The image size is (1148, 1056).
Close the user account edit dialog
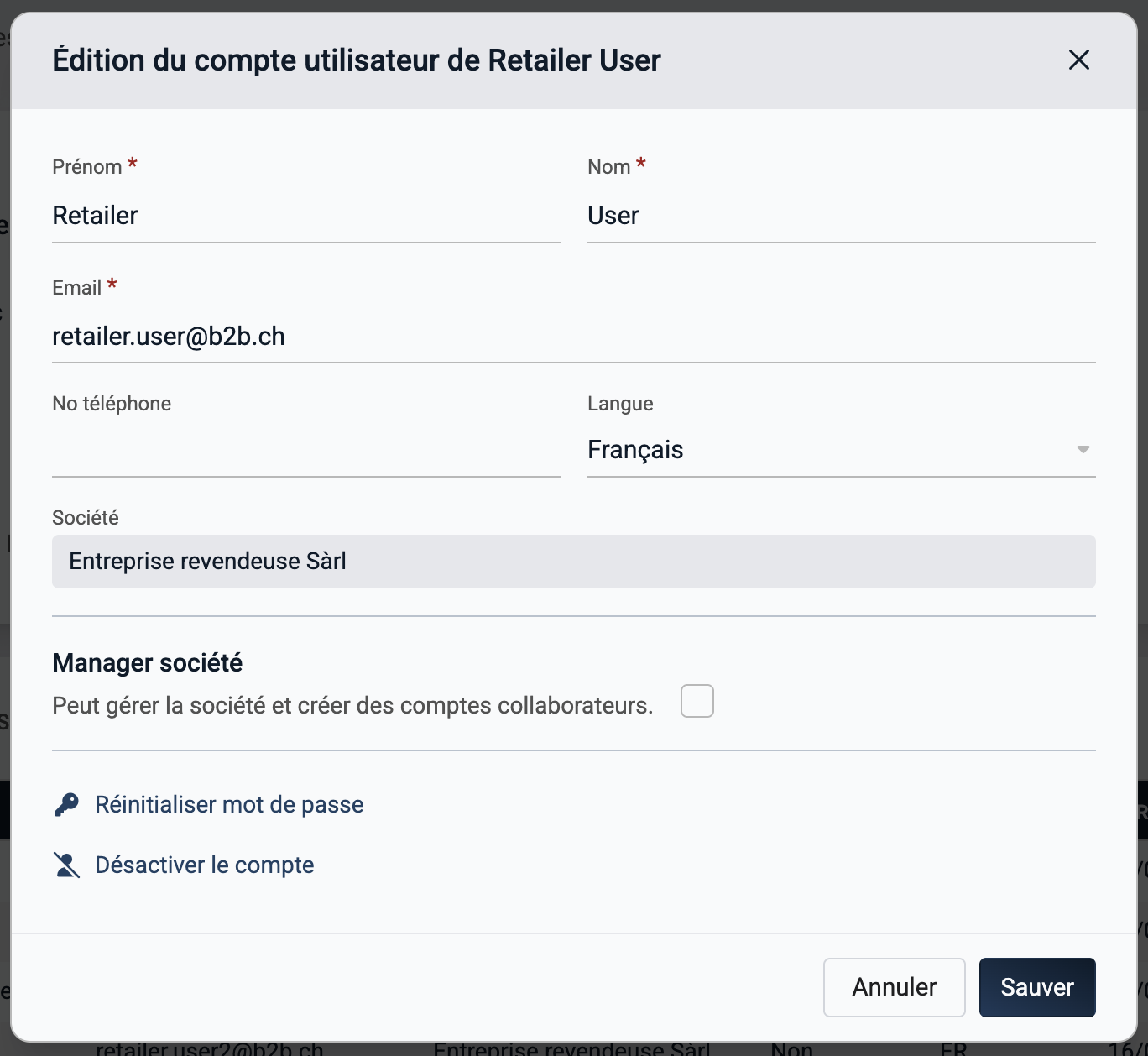pos(1078,60)
